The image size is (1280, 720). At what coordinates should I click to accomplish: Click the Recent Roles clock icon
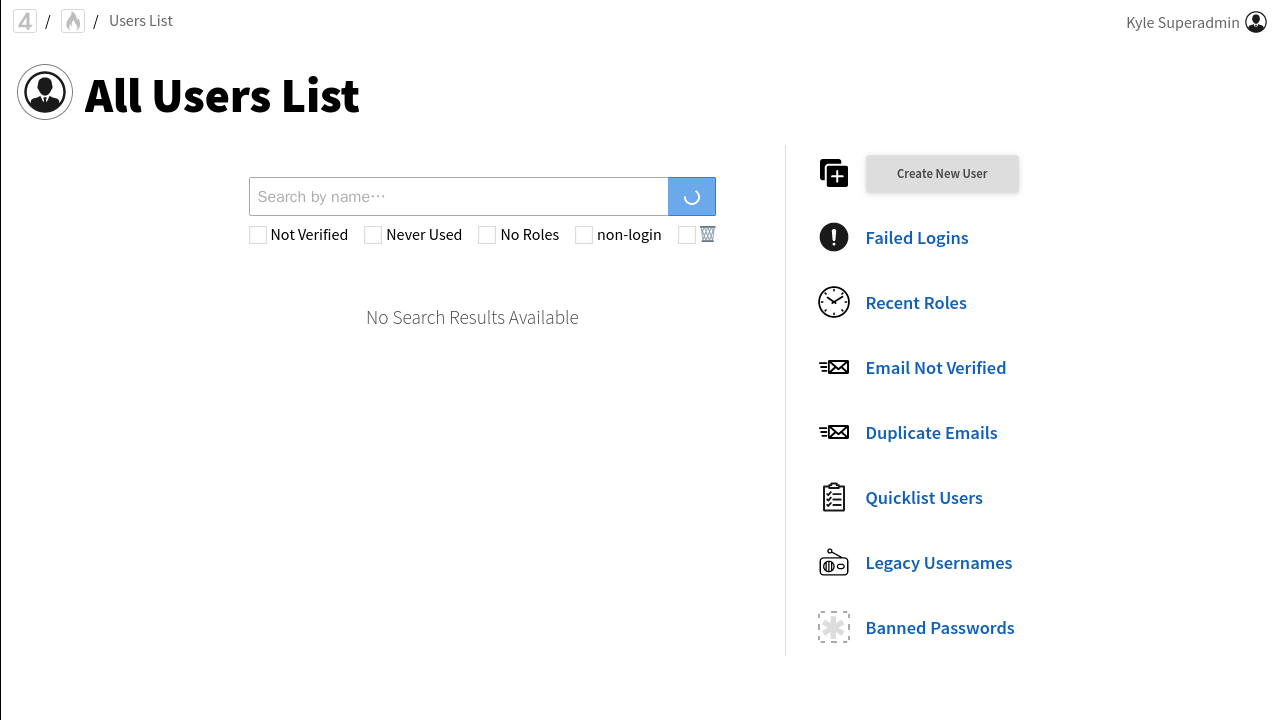[x=834, y=302]
